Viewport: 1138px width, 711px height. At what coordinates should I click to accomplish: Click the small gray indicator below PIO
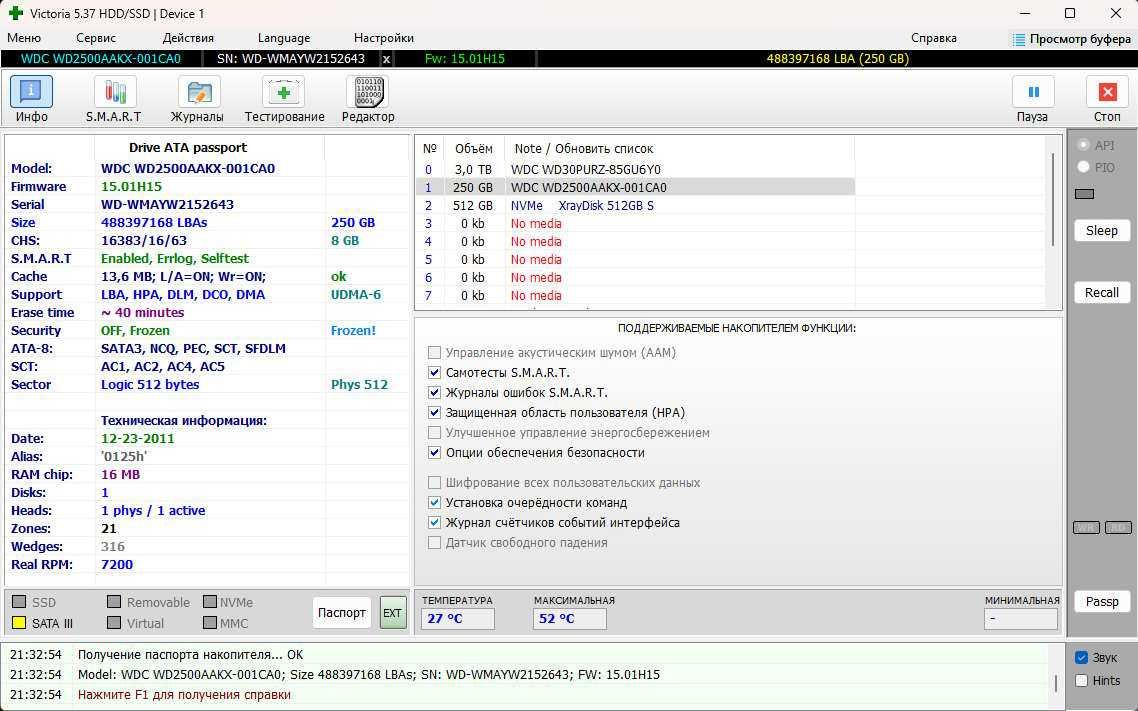pyautogui.click(x=1084, y=194)
